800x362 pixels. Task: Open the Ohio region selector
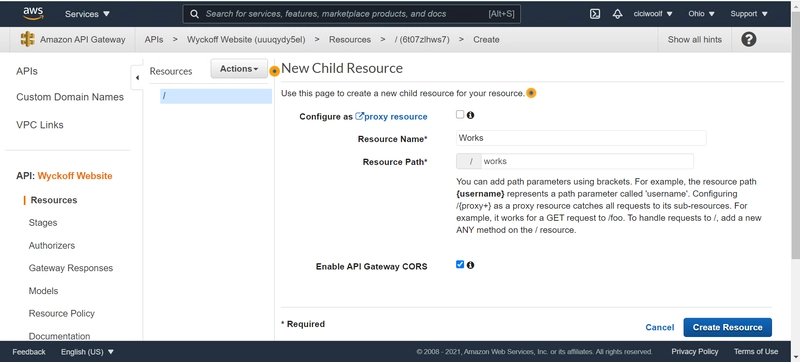pos(702,14)
